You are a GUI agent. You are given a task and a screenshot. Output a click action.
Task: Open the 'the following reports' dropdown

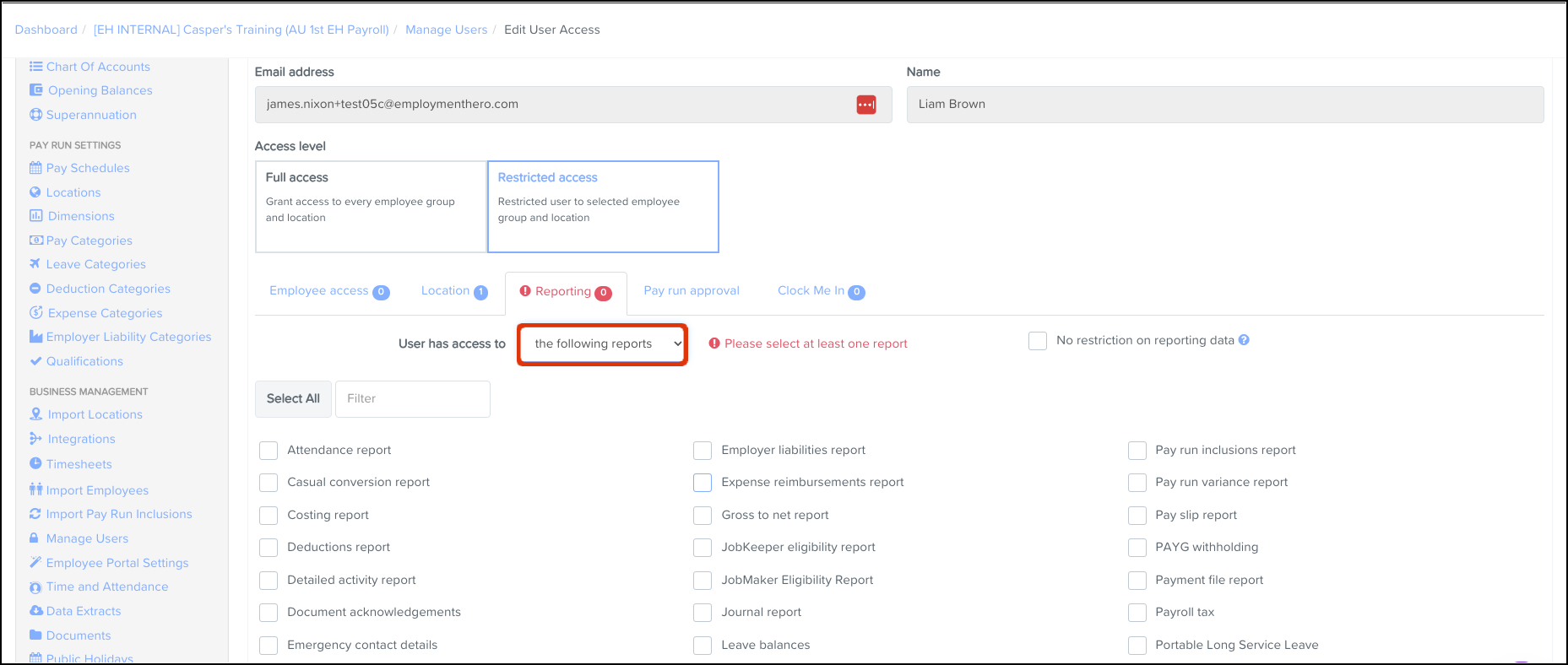(603, 344)
